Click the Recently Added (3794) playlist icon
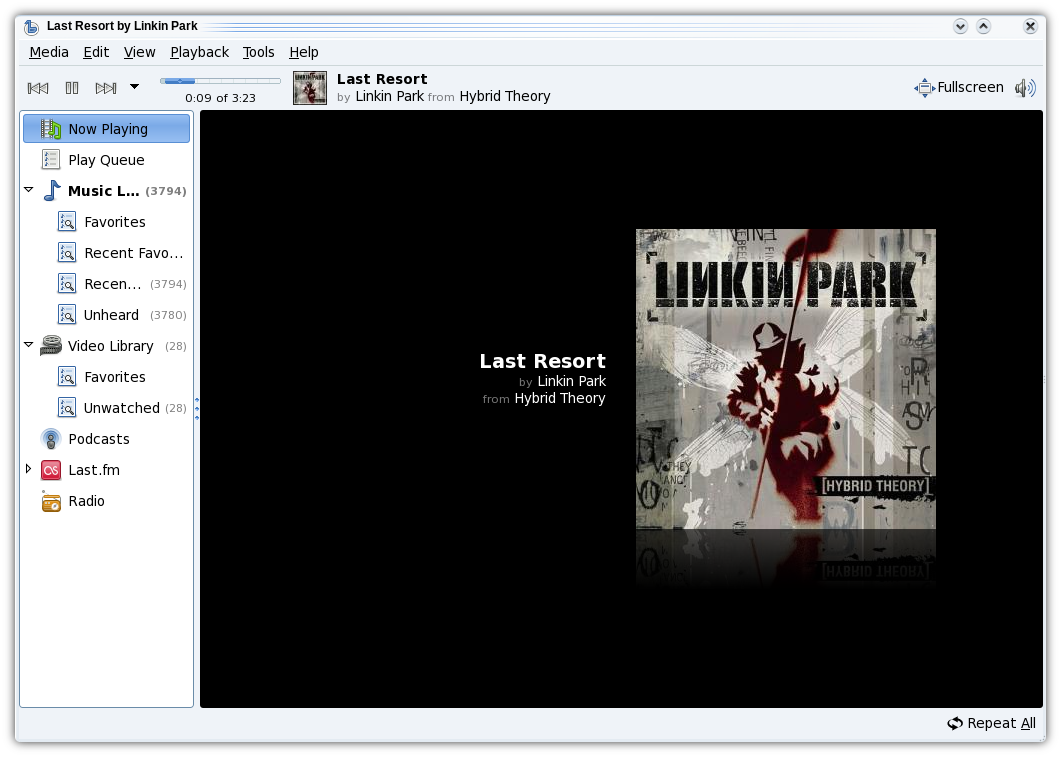 67,284
